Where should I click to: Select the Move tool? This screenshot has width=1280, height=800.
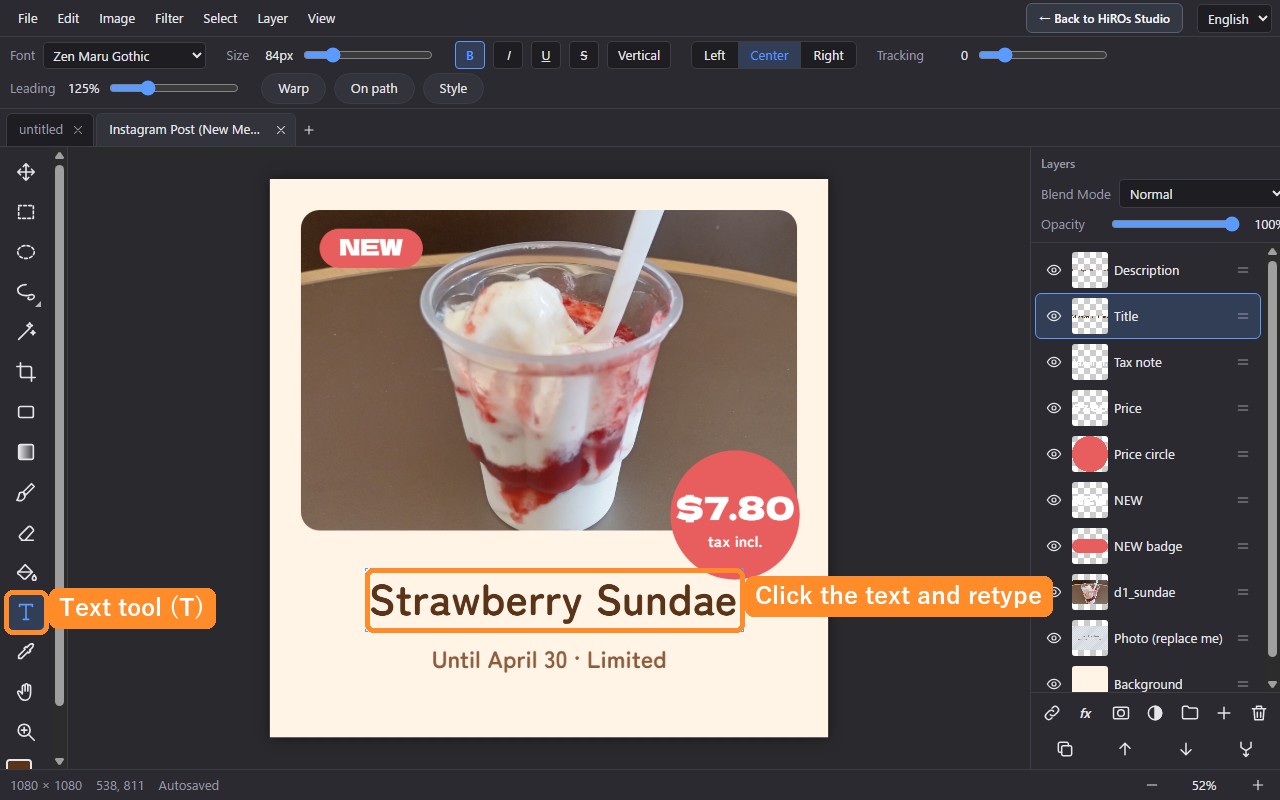pos(26,172)
